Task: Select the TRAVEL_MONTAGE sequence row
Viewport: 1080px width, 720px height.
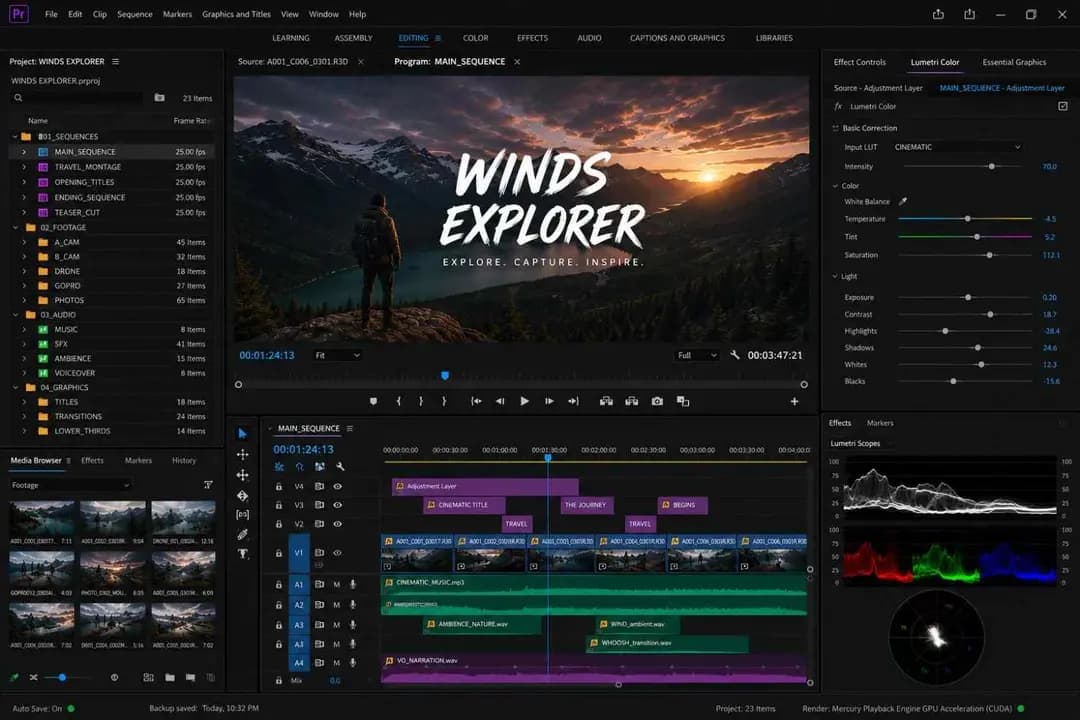Action: pos(112,167)
